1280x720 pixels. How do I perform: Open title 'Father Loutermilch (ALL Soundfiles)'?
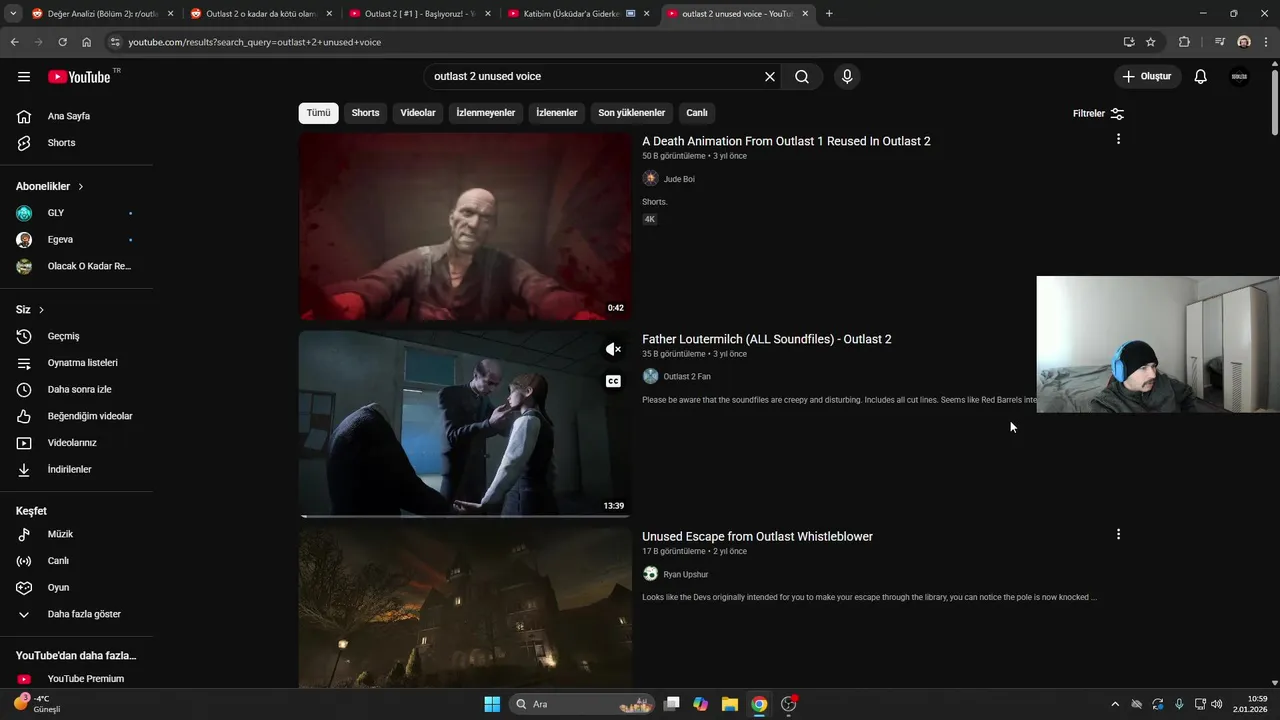767,339
